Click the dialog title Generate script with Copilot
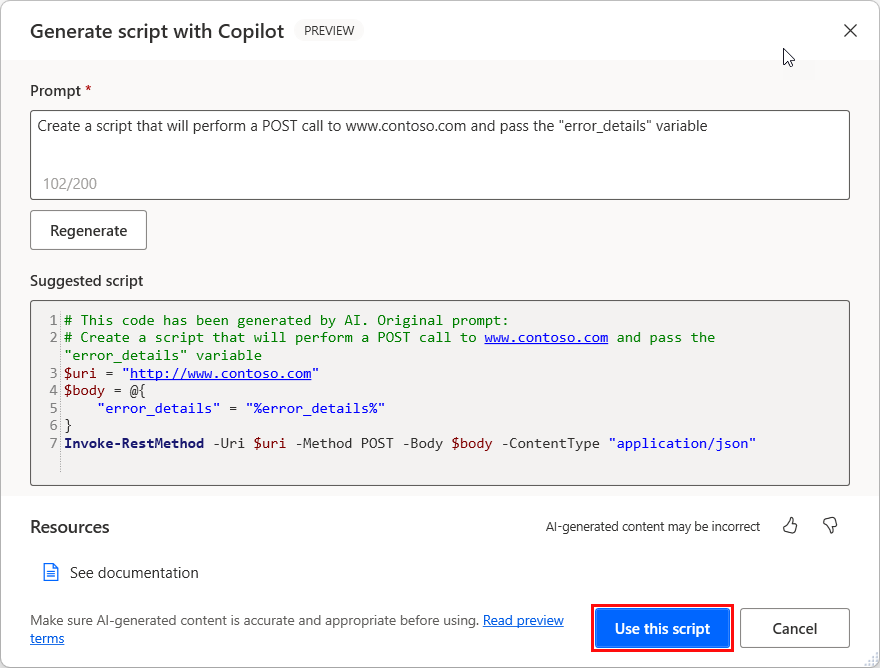Screen dimensions: 880x668 click(x=156, y=31)
